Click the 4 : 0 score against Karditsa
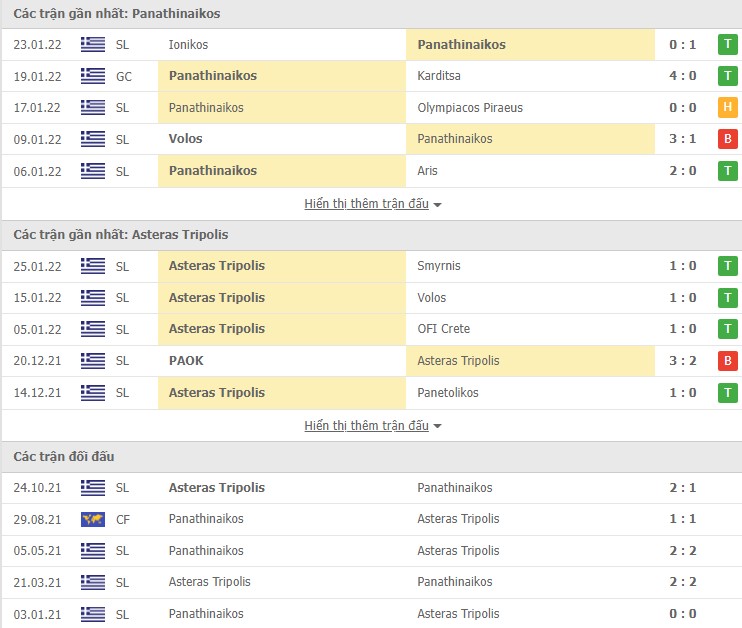 coord(683,76)
